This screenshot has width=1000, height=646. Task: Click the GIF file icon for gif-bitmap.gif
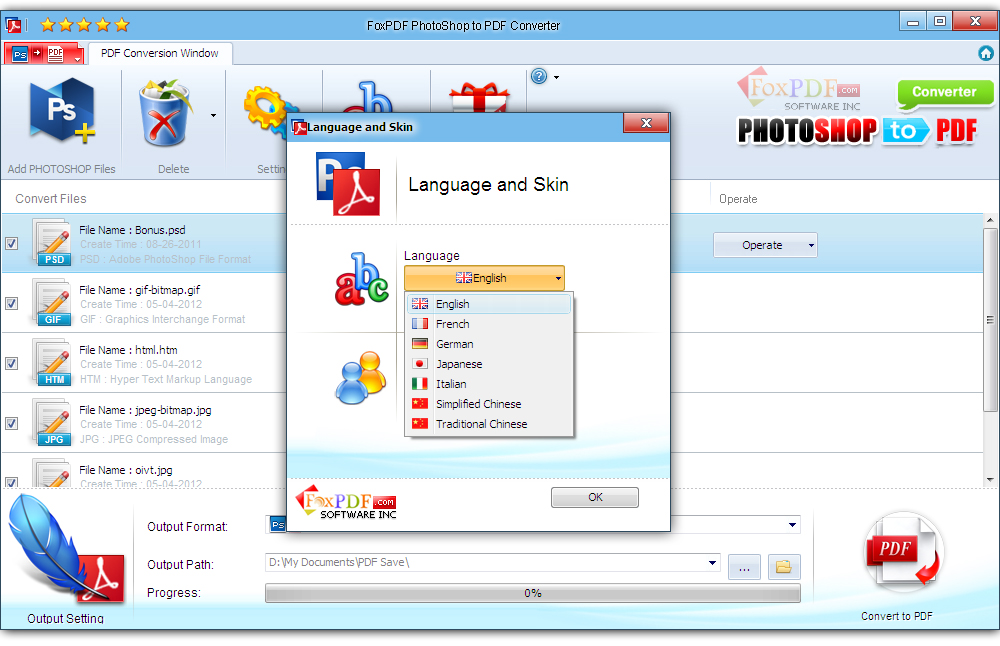click(x=53, y=302)
